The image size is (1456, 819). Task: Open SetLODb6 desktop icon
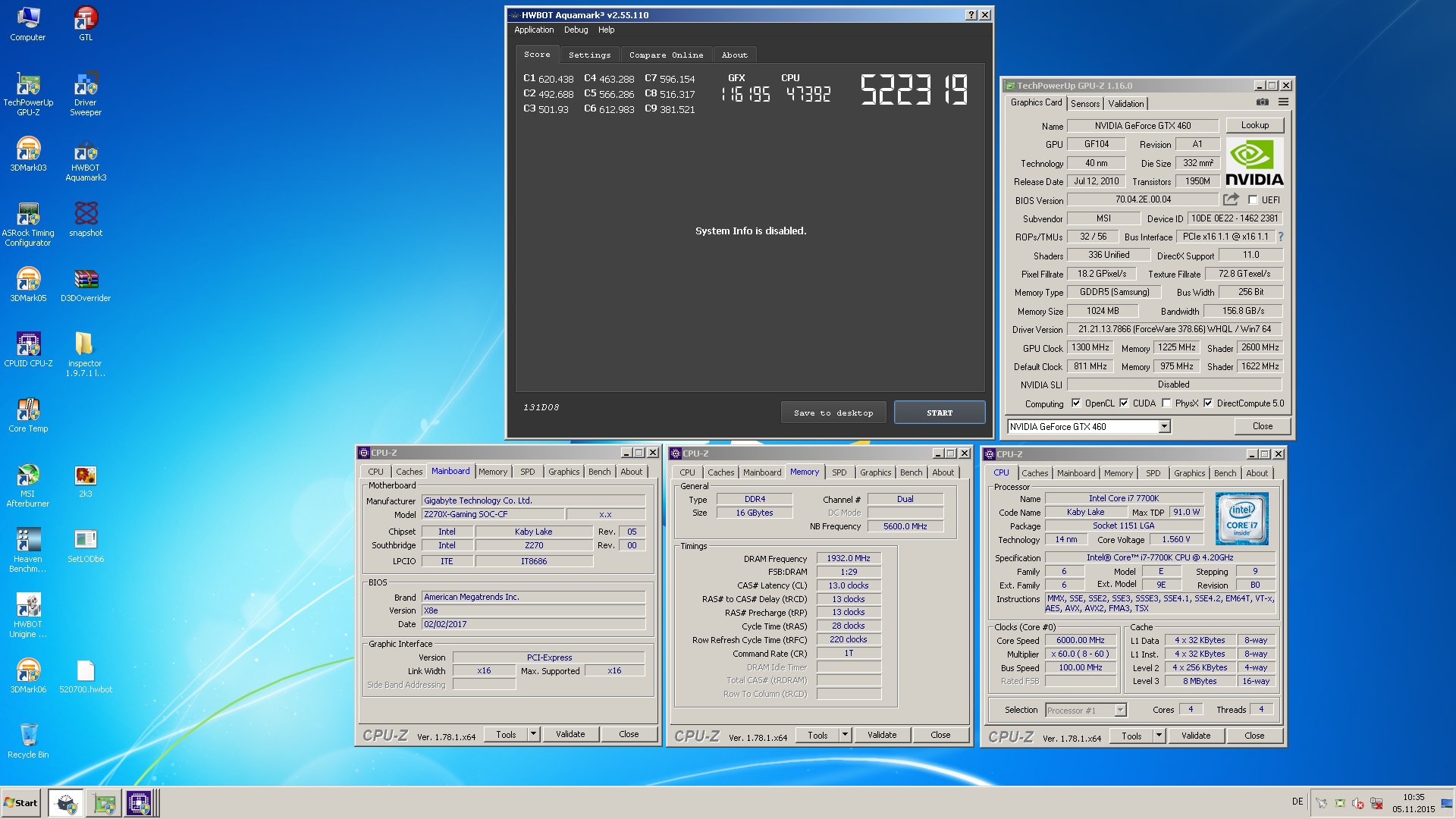click(x=86, y=546)
